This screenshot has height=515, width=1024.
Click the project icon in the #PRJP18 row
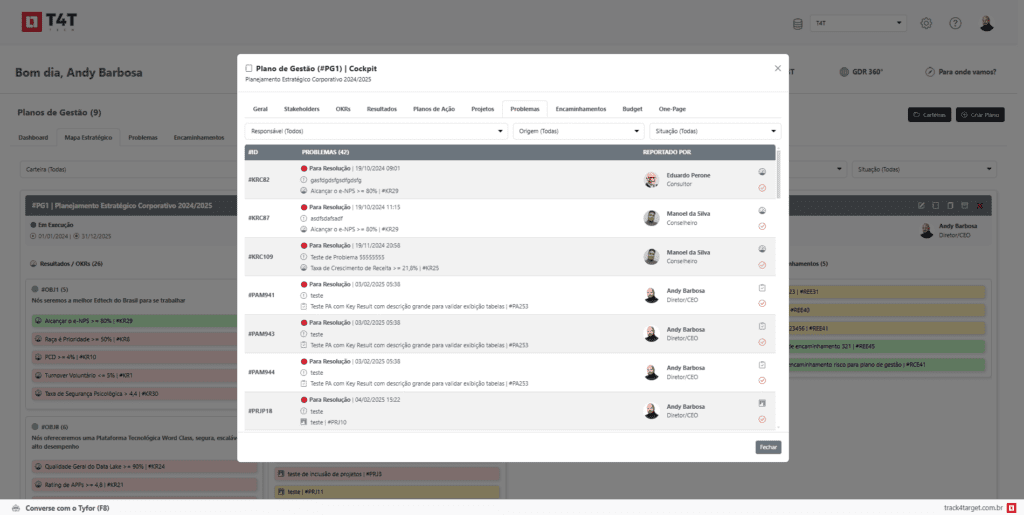762,403
